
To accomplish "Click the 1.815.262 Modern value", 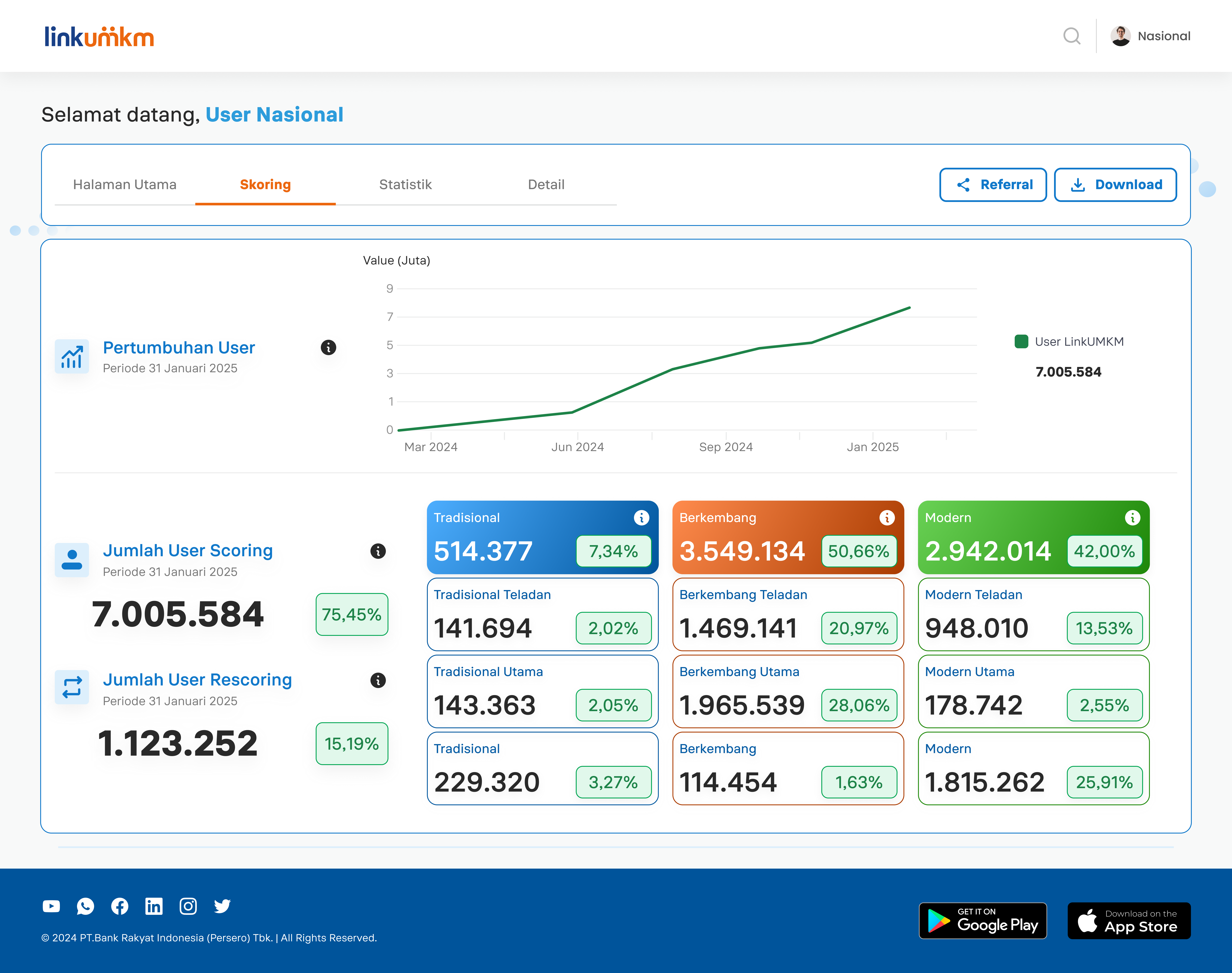I will (x=985, y=782).
